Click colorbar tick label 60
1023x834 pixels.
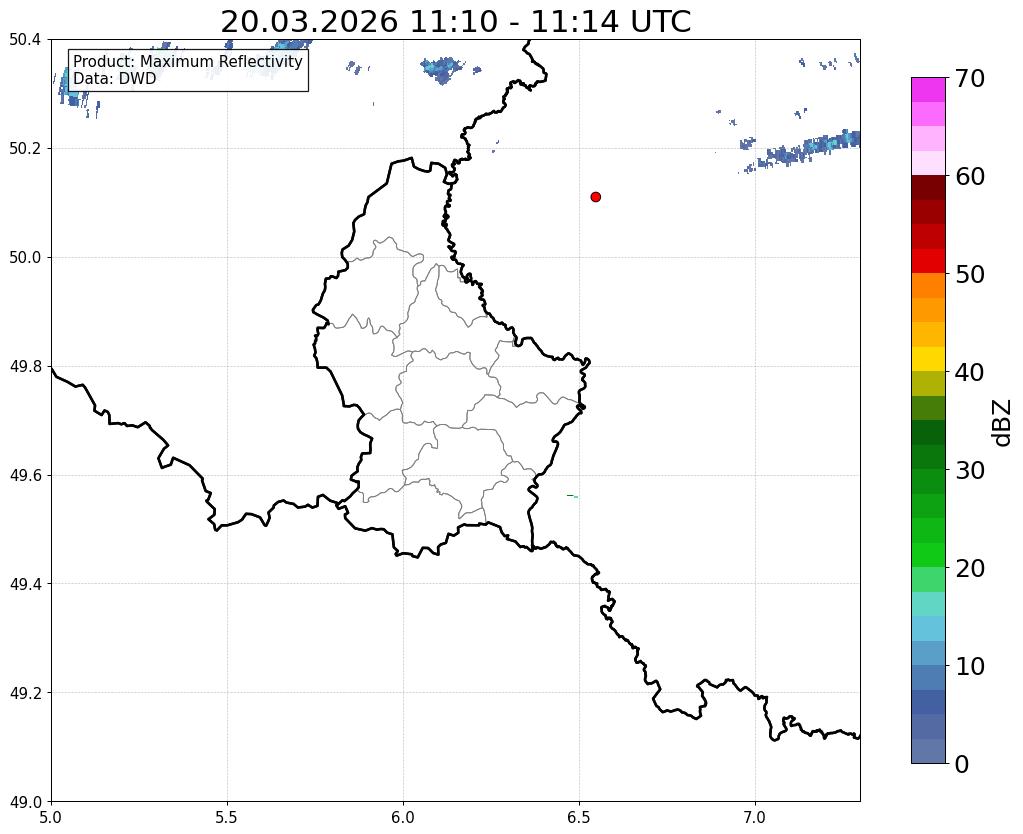tap(970, 176)
